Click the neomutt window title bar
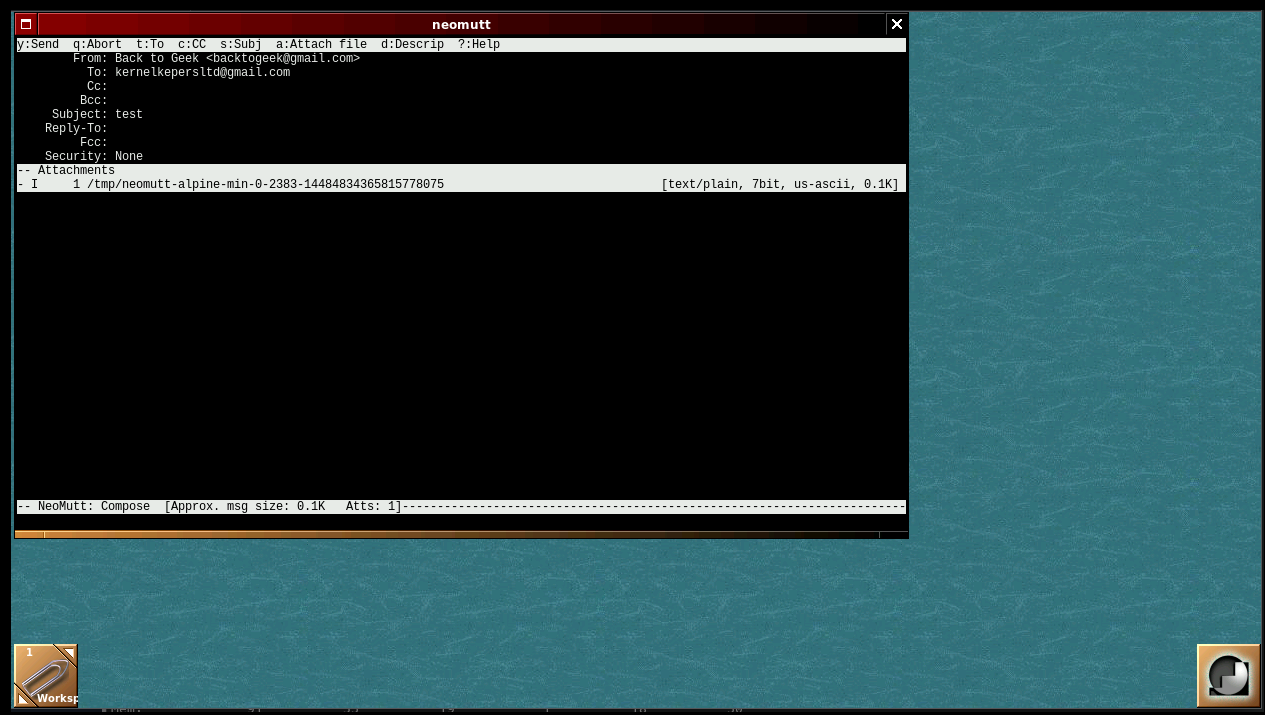Viewport: 1265px width, 715px height. tap(460, 24)
